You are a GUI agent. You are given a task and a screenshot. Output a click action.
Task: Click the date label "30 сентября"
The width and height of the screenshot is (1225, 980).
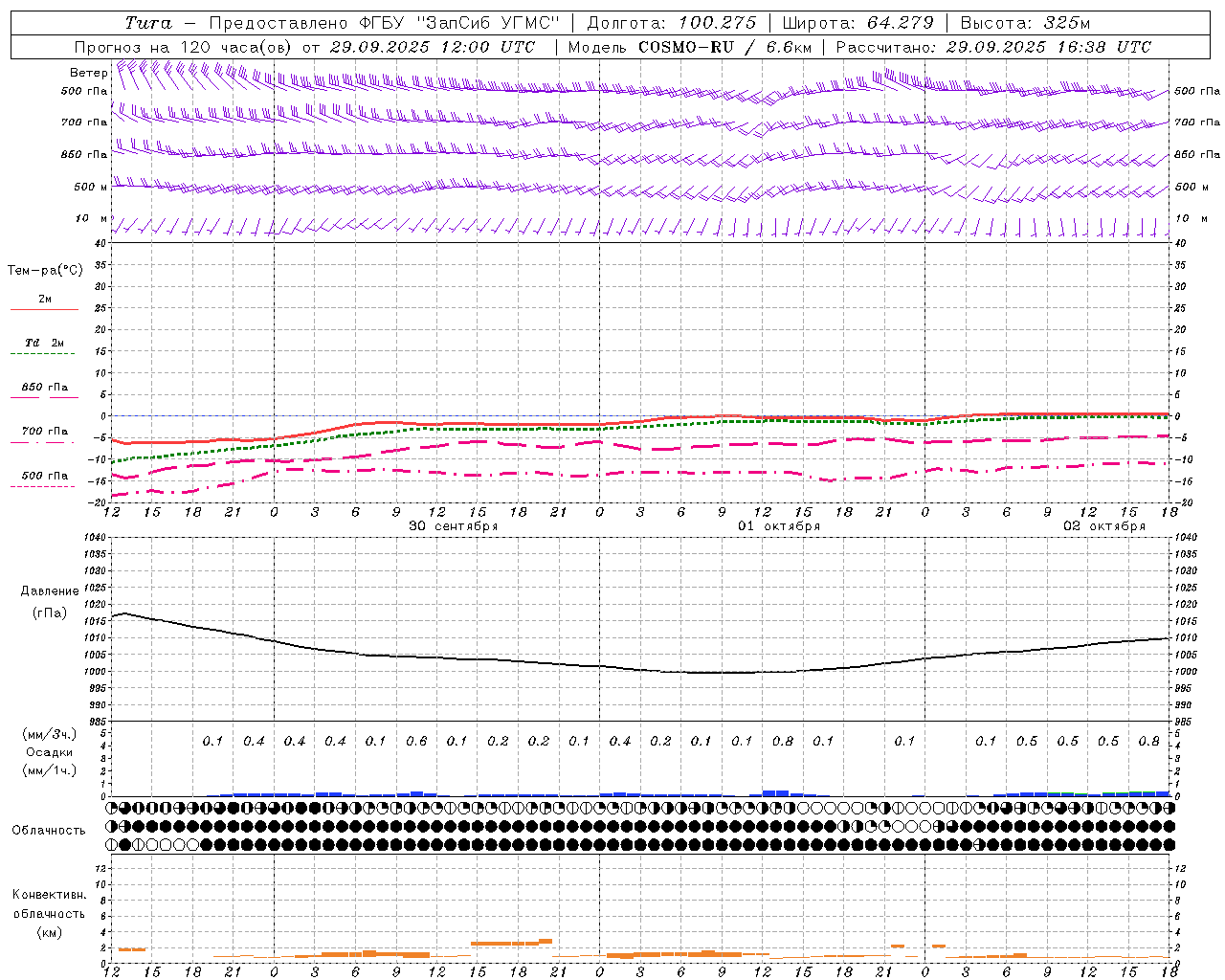click(x=454, y=526)
